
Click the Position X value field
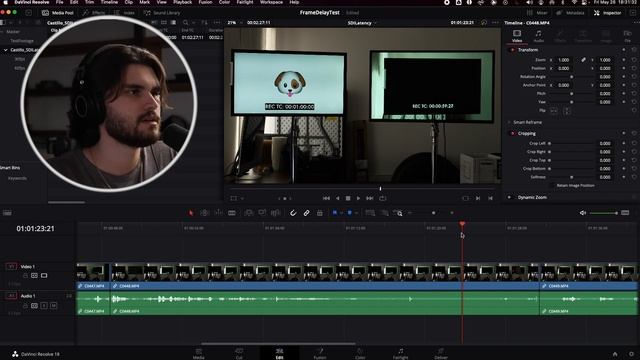click(564, 68)
